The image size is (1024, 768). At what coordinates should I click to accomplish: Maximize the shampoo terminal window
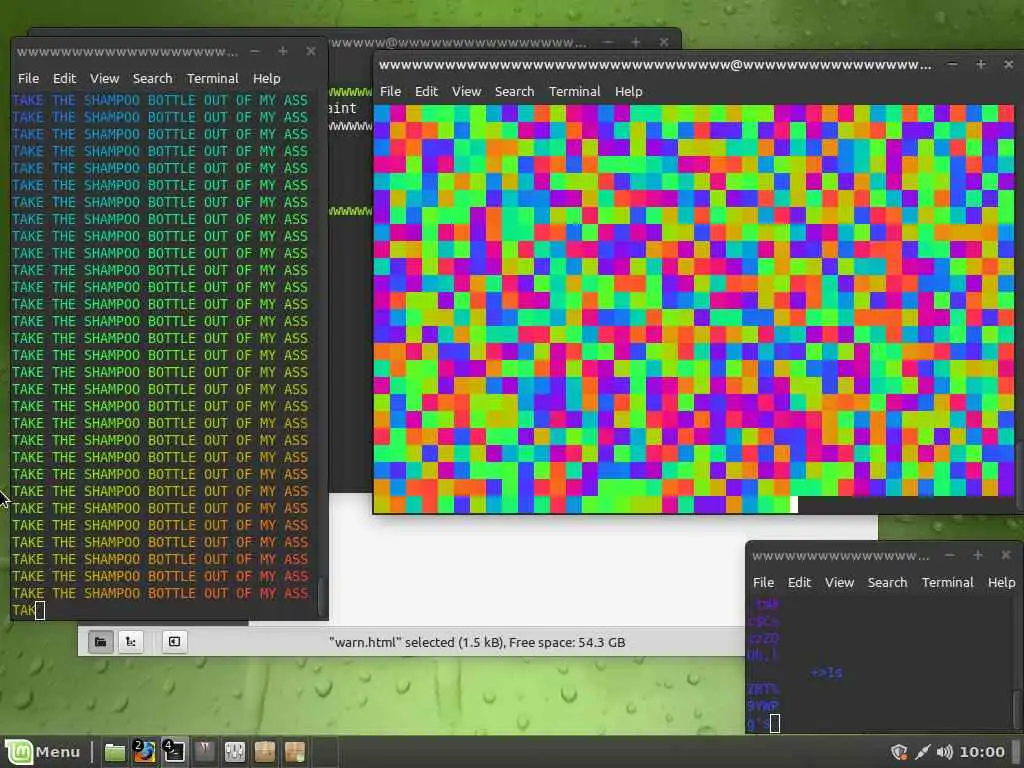(283, 51)
